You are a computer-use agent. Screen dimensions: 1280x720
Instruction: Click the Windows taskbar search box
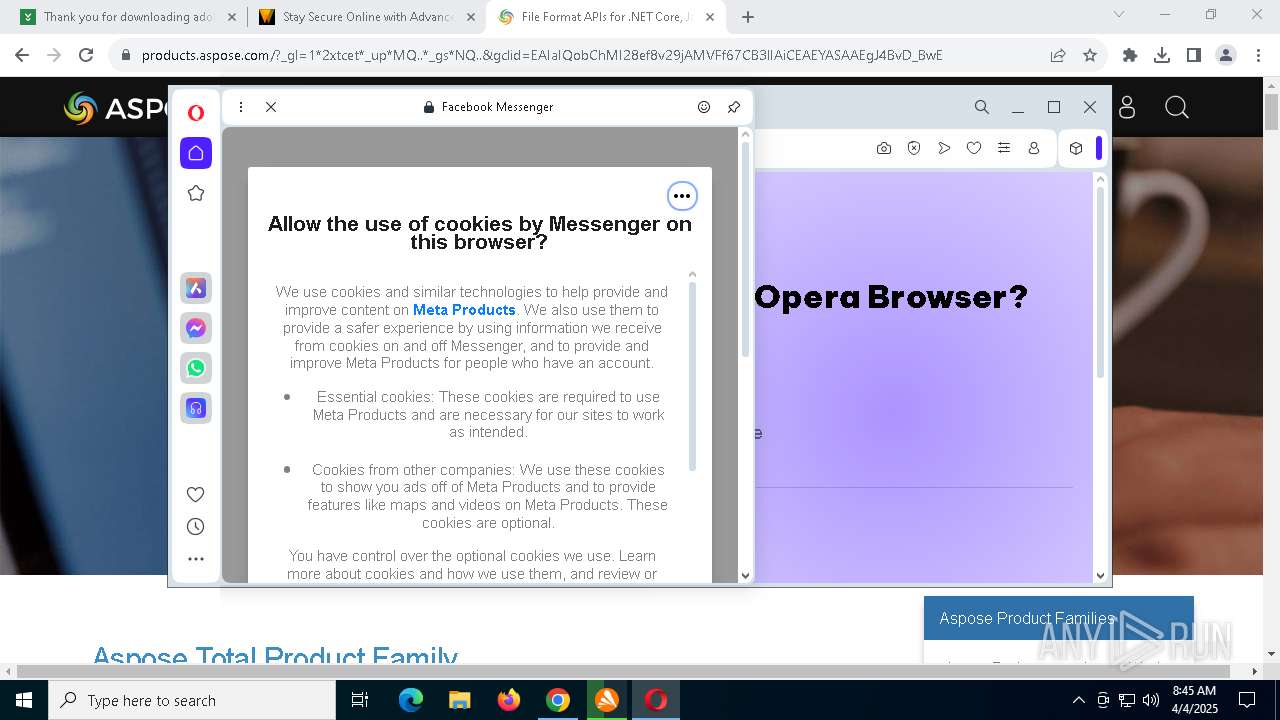192,700
